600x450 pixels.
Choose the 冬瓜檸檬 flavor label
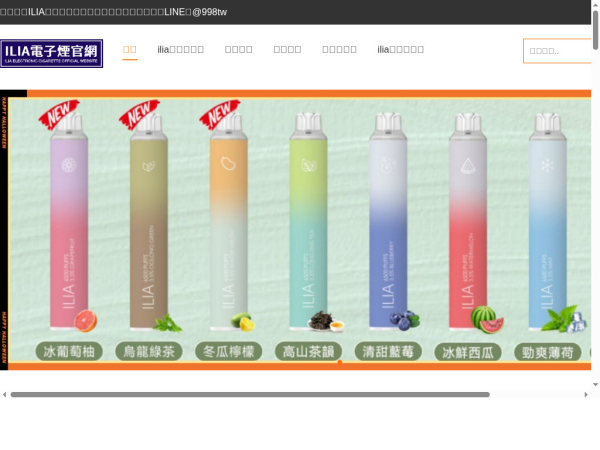228,351
